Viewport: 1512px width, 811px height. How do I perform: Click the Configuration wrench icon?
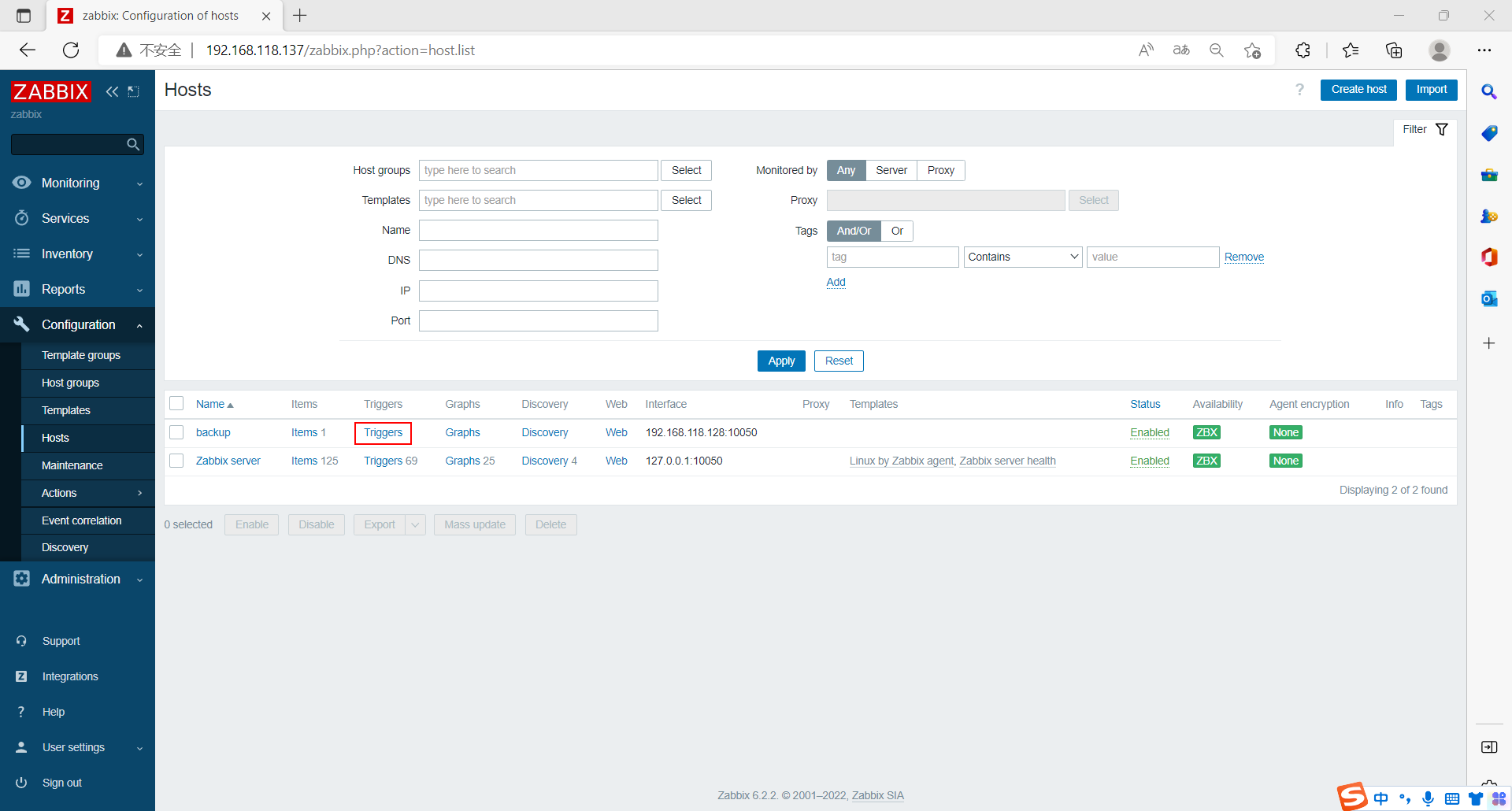point(22,324)
